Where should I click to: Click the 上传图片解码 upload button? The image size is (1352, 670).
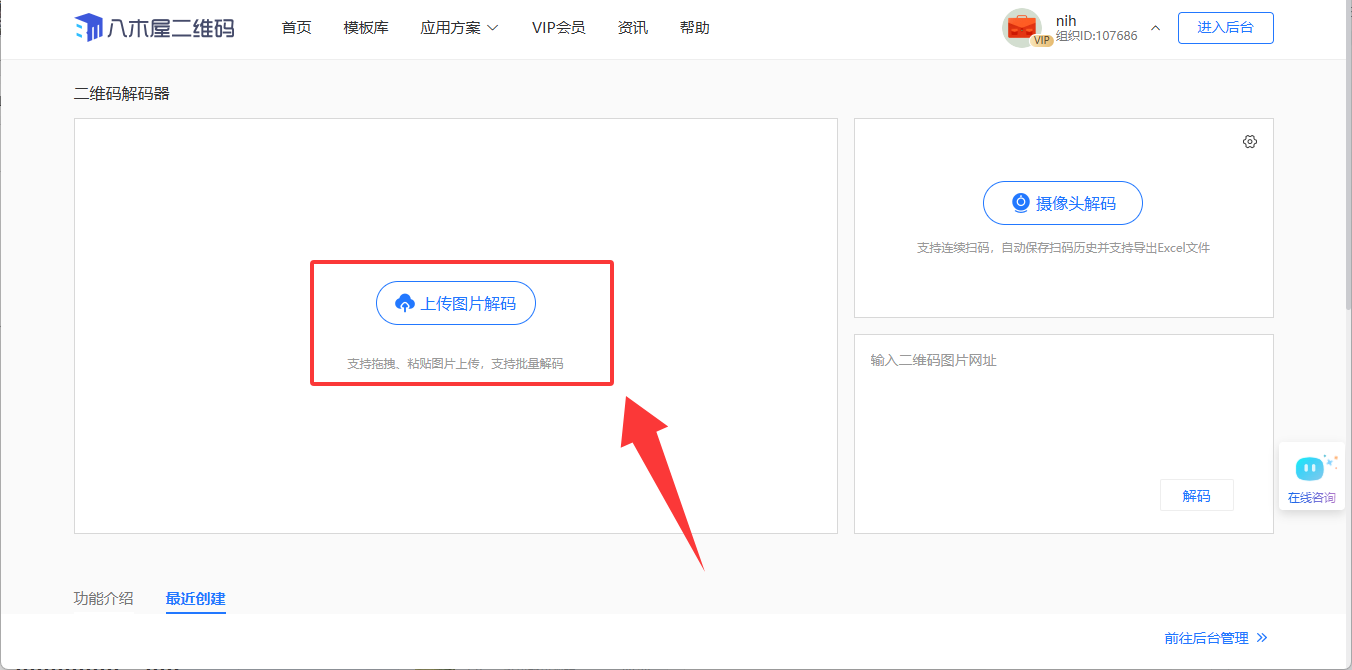click(x=456, y=303)
